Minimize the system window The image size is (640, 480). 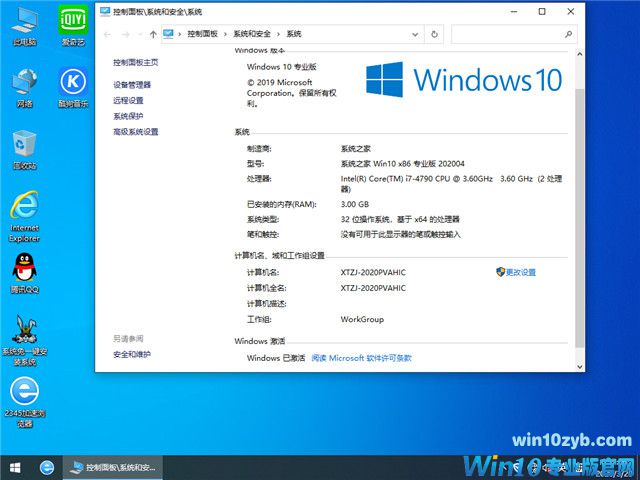(514, 11)
